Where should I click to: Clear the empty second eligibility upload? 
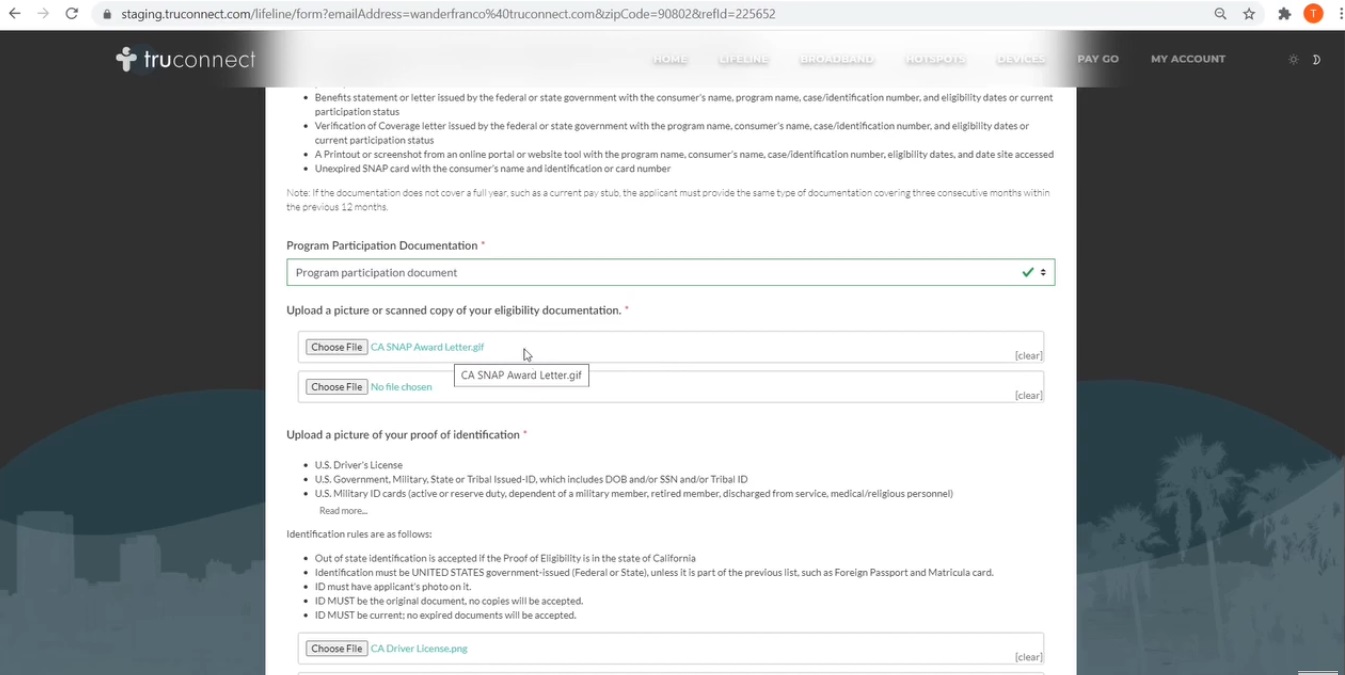click(x=1028, y=396)
